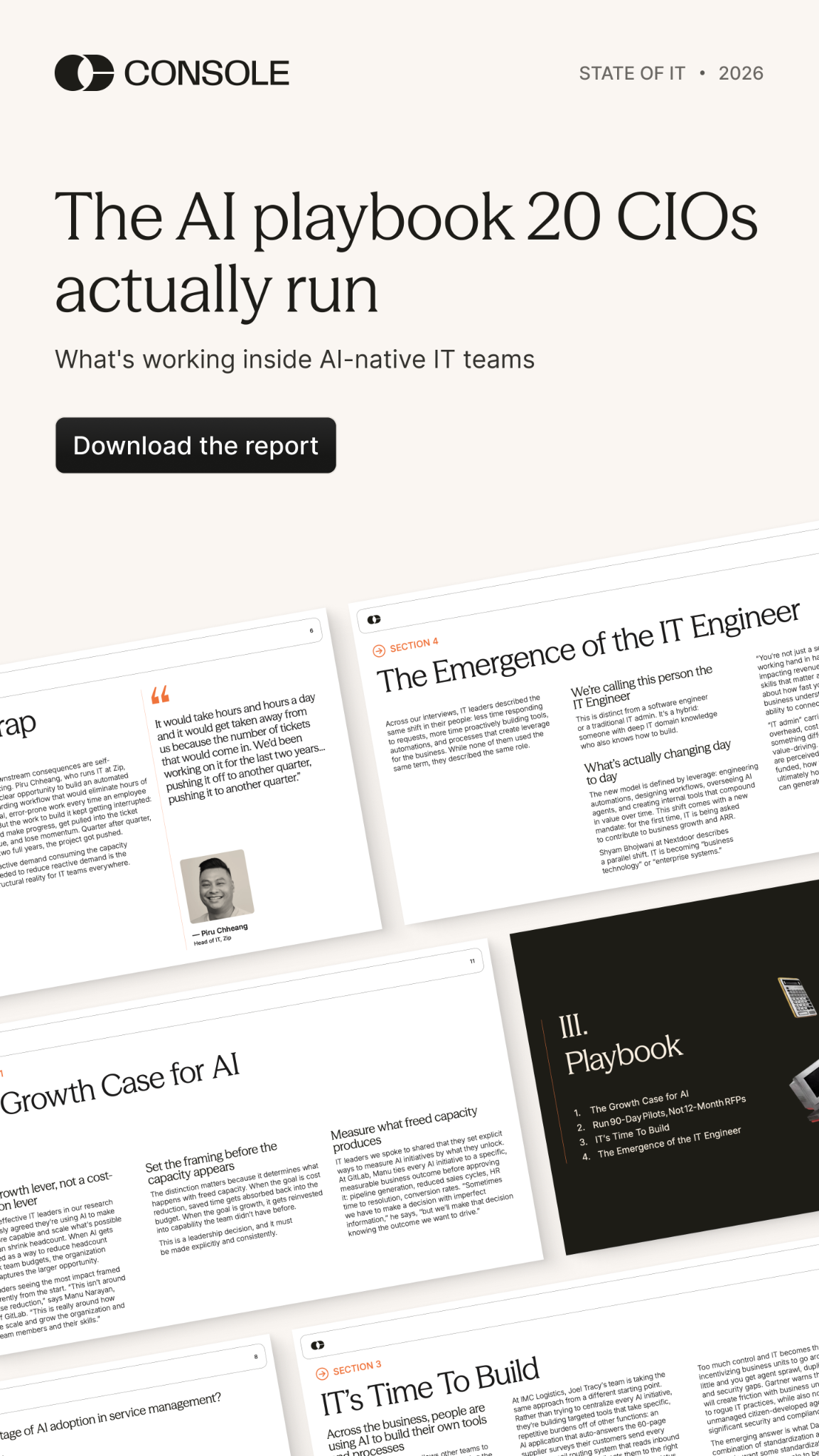The height and width of the screenshot is (1456, 819).
Task: Click the orange quotation mark icon
Action: 160,695
